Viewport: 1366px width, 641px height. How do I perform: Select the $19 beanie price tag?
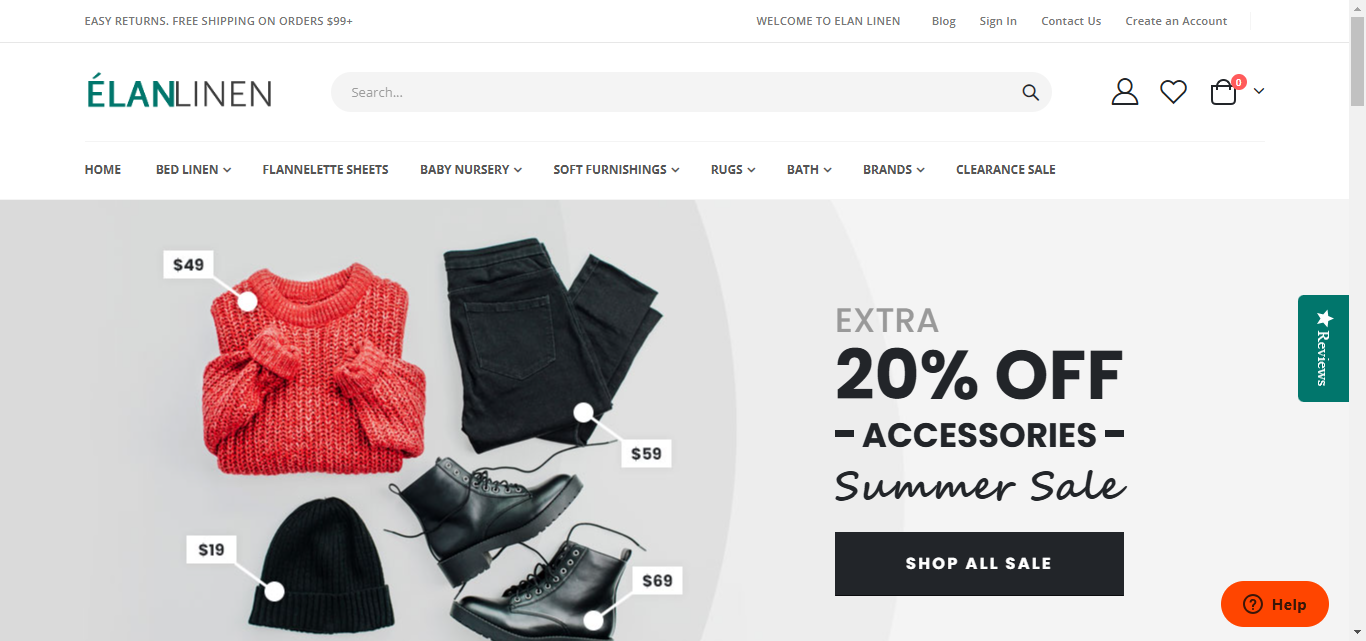(x=211, y=549)
